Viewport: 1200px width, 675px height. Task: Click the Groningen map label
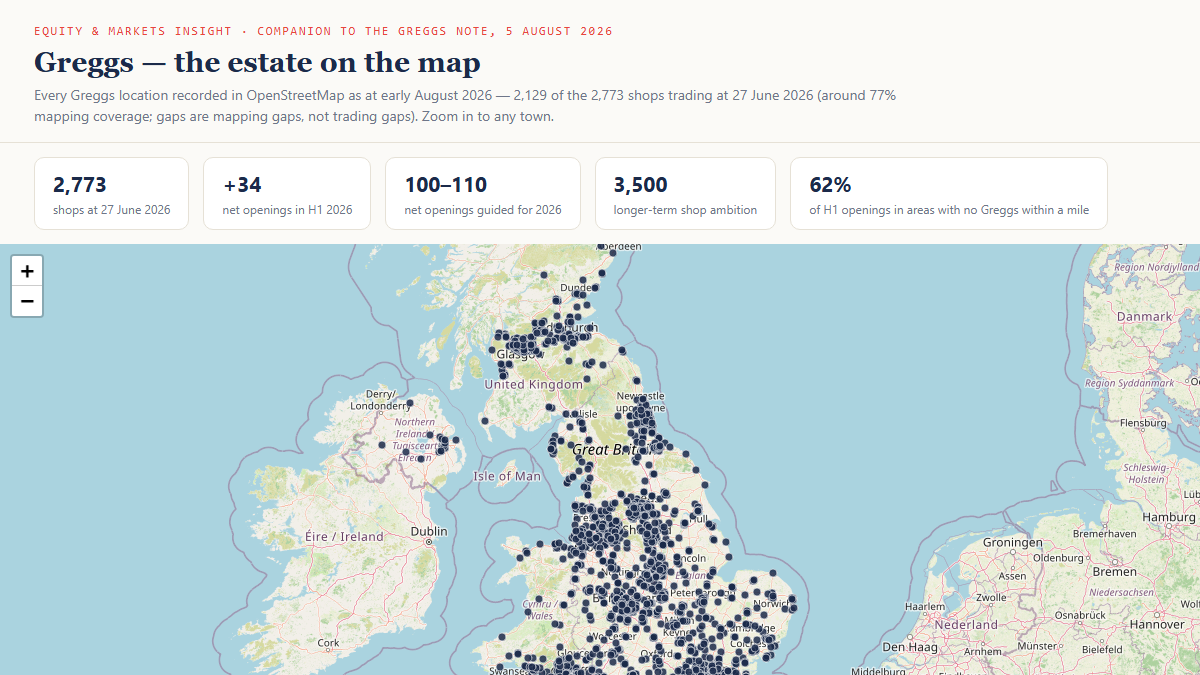tap(1013, 542)
